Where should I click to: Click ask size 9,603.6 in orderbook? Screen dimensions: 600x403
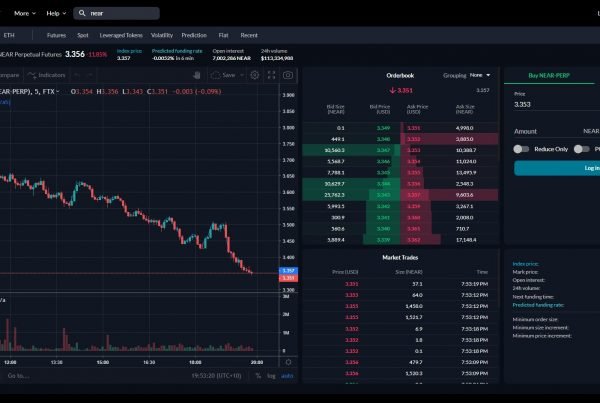pyautogui.click(x=465, y=195)
